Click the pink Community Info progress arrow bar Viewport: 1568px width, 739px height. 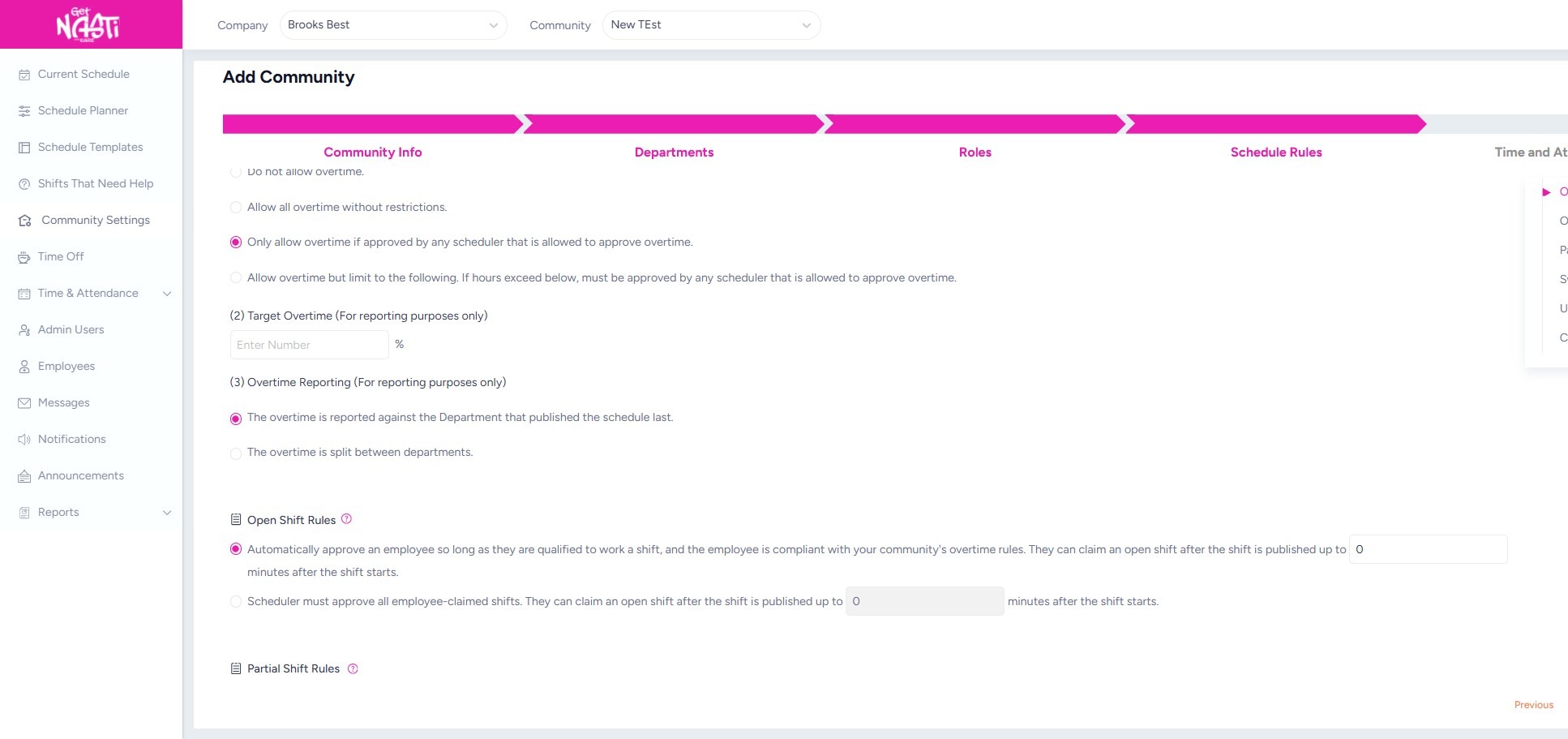pyautogui.click(x=373, y=124)
